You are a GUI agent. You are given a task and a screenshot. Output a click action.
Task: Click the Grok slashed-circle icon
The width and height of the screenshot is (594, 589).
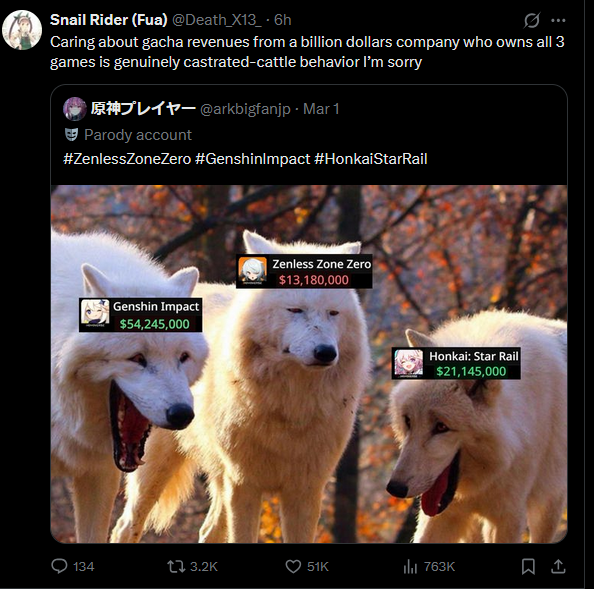click(x=531, y=20)
